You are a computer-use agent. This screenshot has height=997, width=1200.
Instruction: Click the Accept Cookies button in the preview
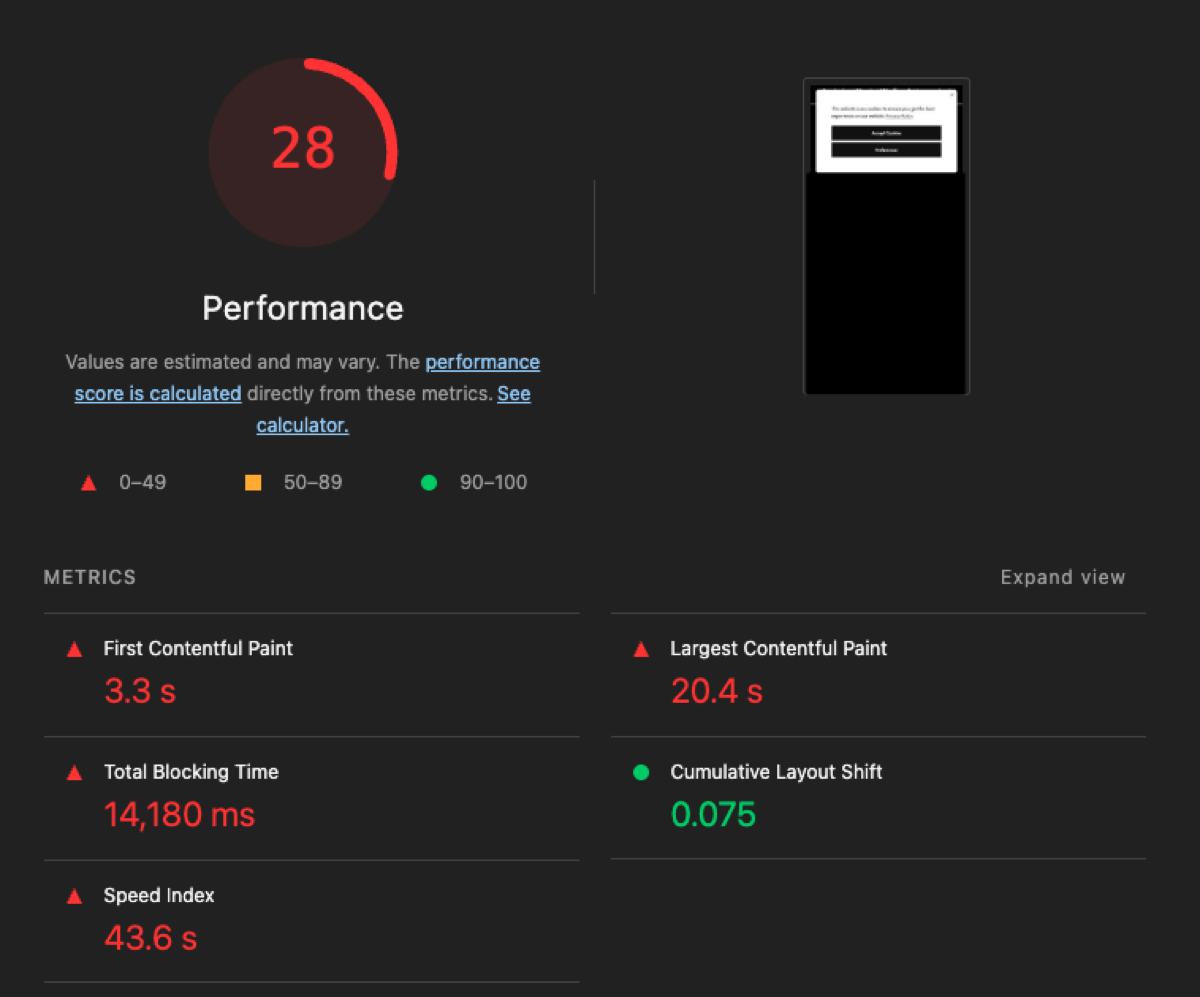tap(886, 132)
